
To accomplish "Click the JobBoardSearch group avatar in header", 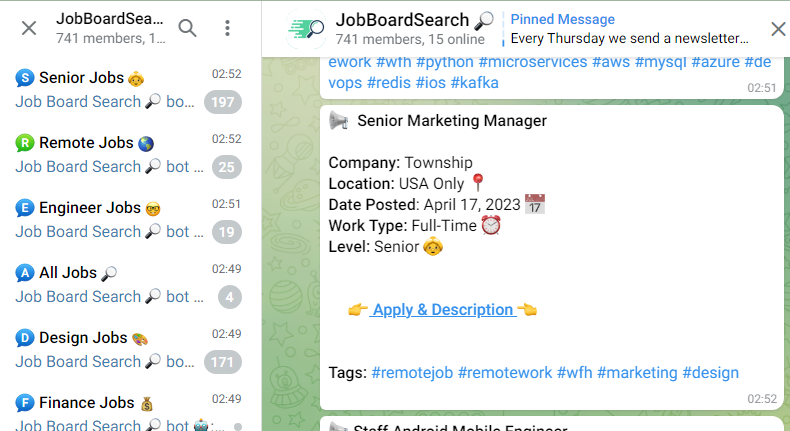I will click(306, 29).
